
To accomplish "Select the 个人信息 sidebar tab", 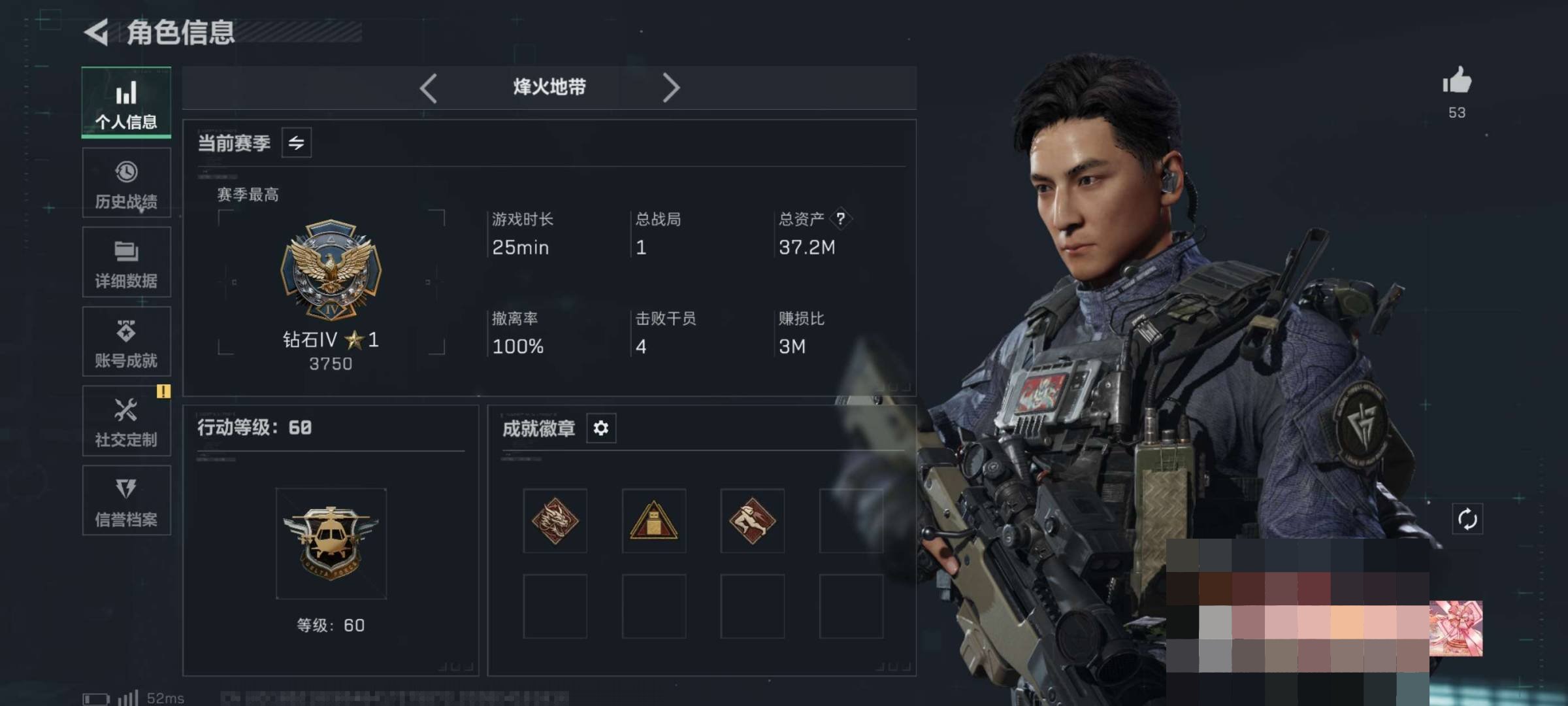I will click(126, 103).
